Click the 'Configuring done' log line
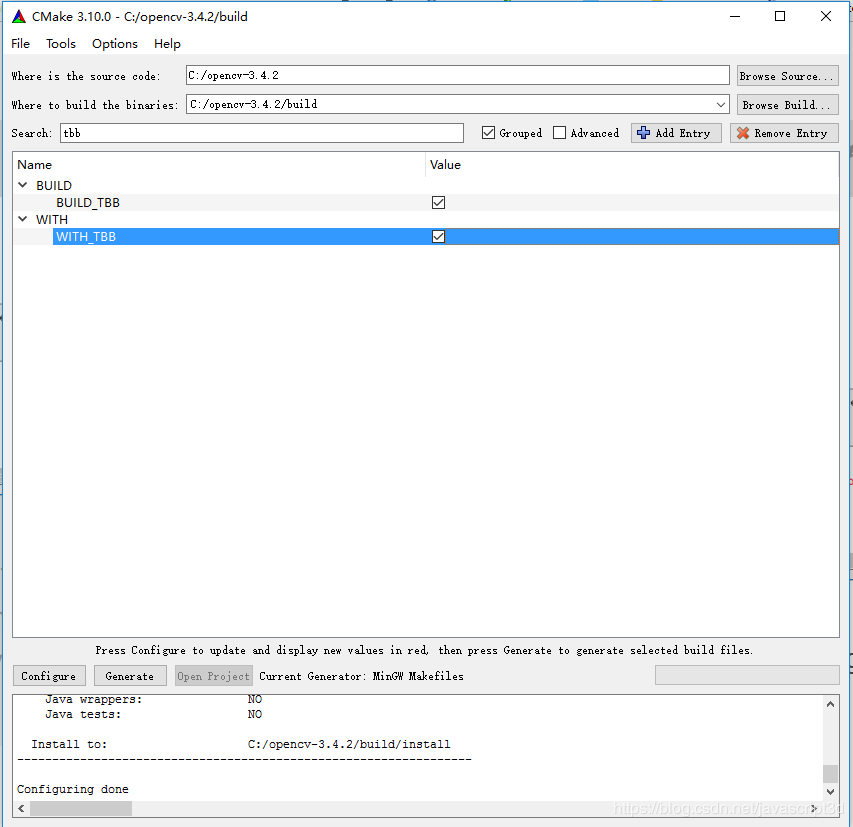853x827 pixels. [x=73, y=789]
